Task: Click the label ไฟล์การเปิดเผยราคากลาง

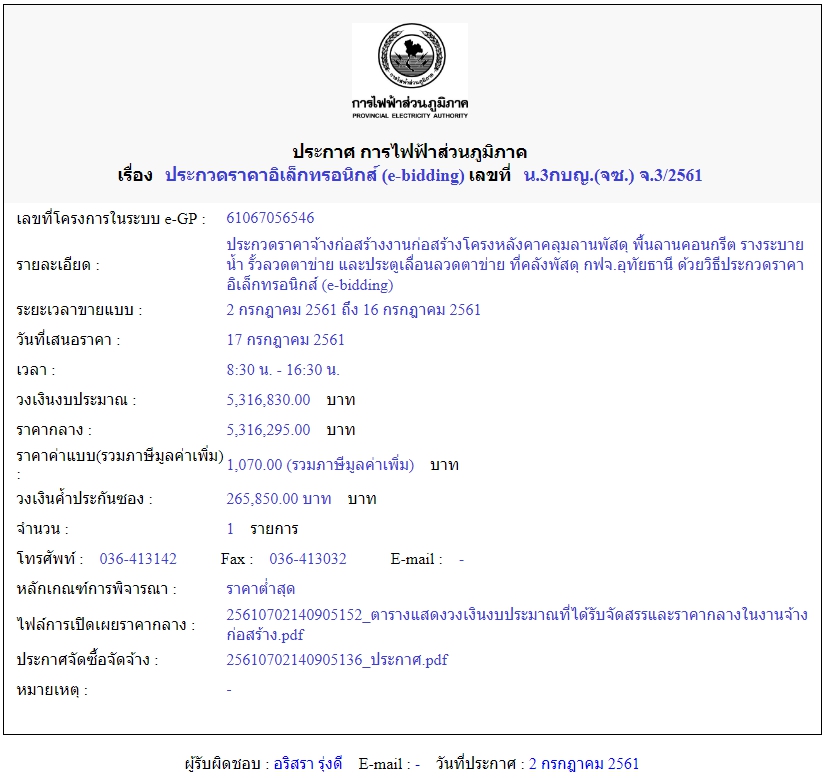Action: (x=105, y=625)
